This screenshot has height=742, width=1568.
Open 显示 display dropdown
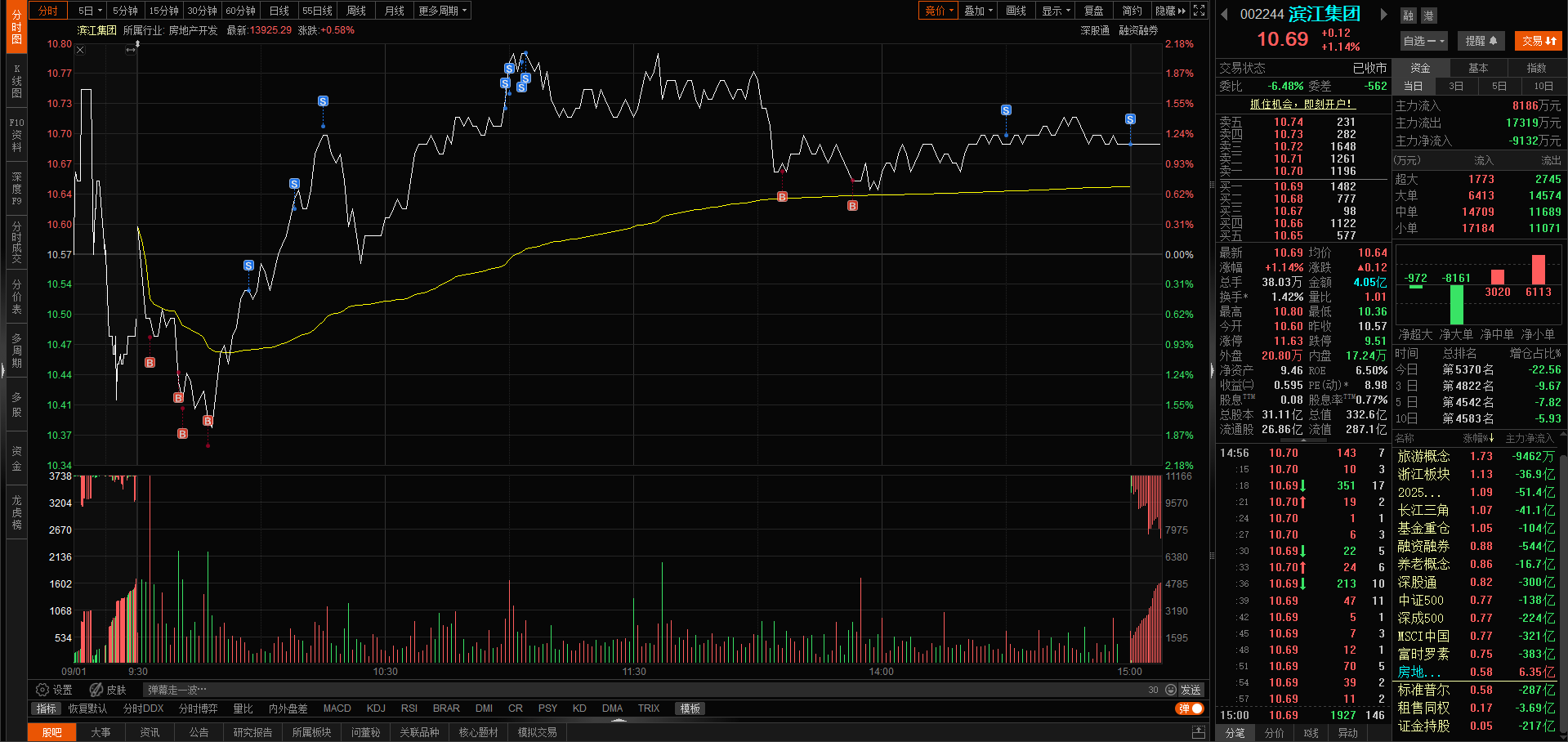(x=1056, y=11)
